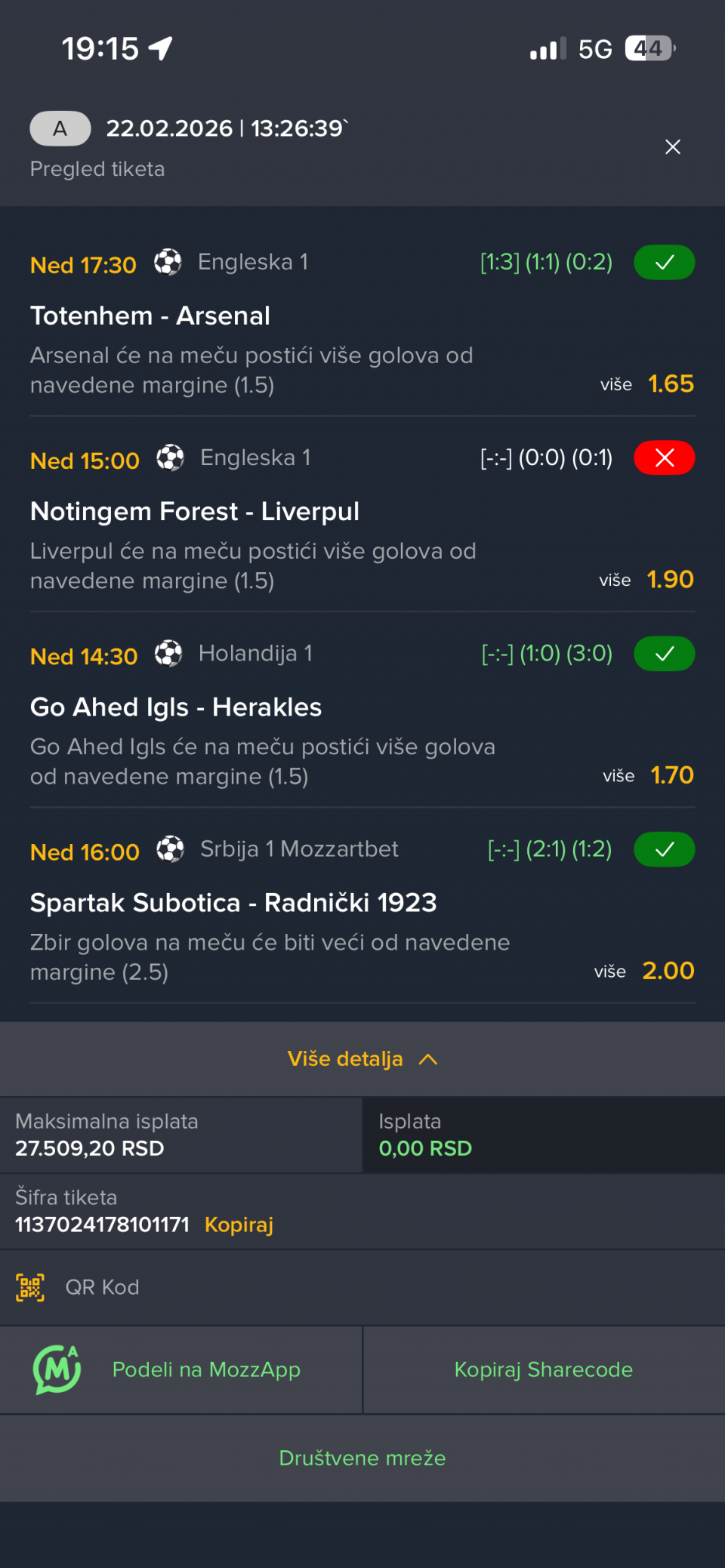Screen dimensions: 725x1568
Task: Open the QR Kod row
Action: [x=102, y=1287]
